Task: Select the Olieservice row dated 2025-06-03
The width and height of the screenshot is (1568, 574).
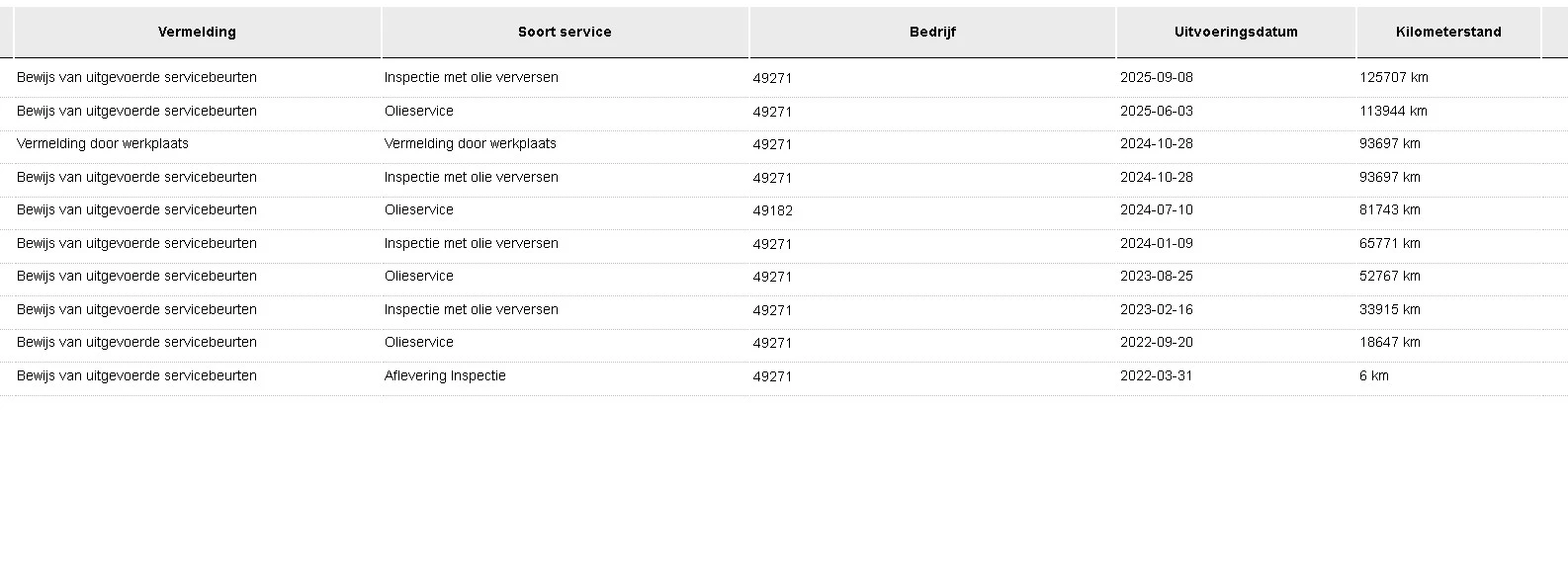Action: pos(784,111)
